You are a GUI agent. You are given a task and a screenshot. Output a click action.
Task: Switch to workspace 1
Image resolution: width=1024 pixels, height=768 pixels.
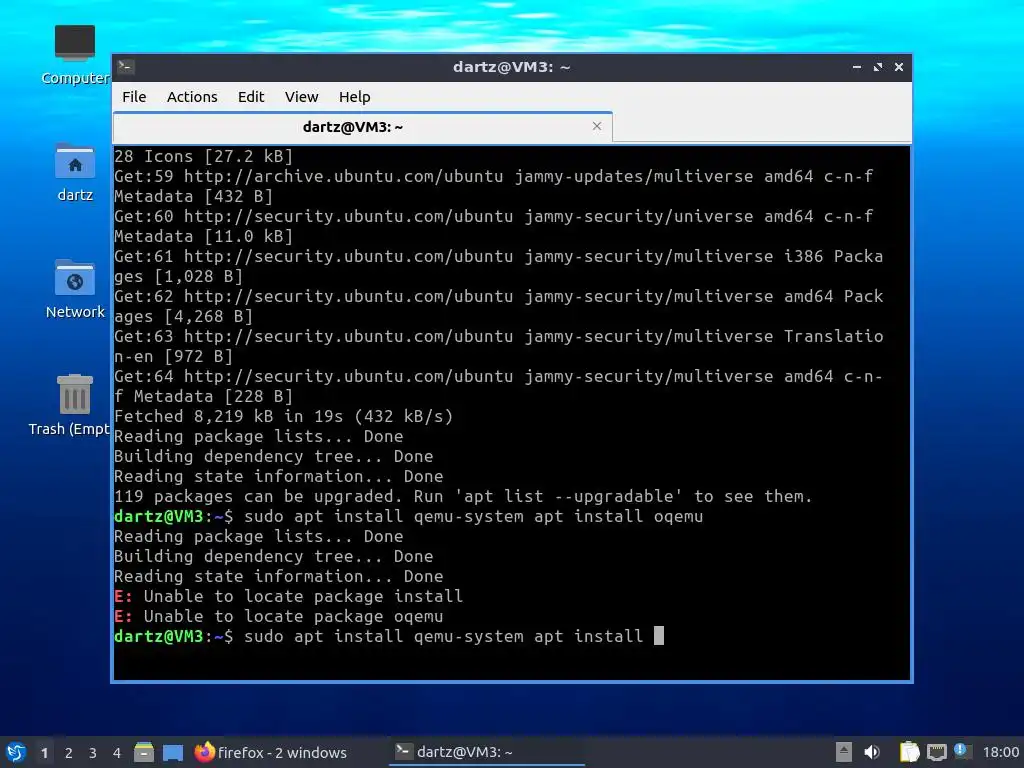pyautogui.click(x=44, y=753)
